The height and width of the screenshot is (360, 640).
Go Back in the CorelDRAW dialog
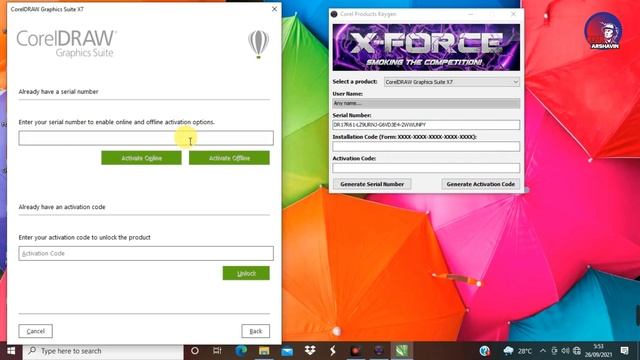point(256,331)
